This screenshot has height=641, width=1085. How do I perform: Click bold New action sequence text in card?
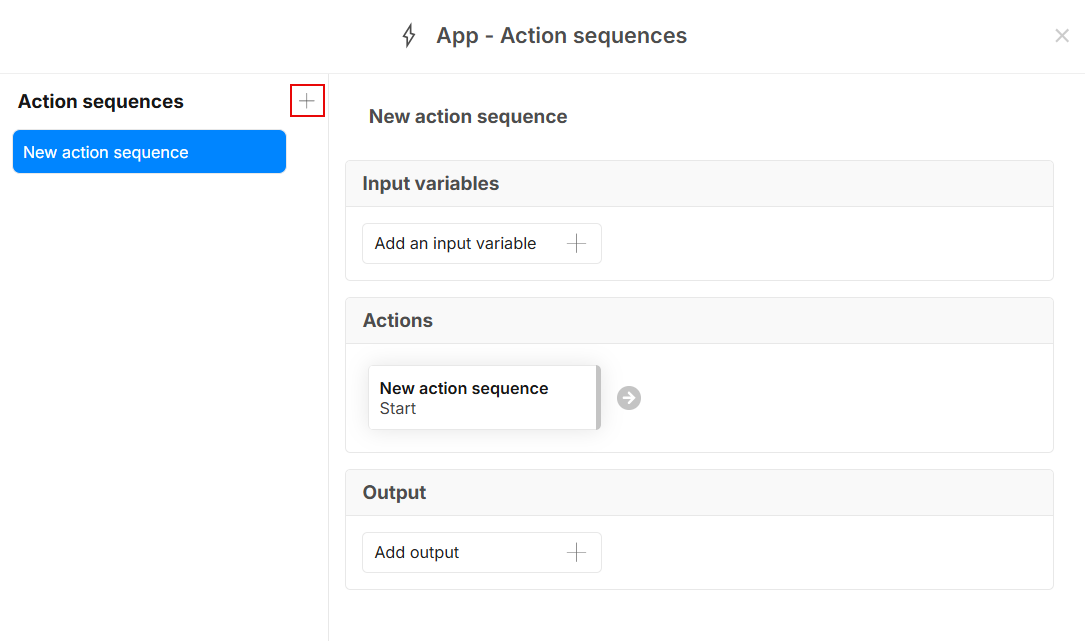coord(464,388)
